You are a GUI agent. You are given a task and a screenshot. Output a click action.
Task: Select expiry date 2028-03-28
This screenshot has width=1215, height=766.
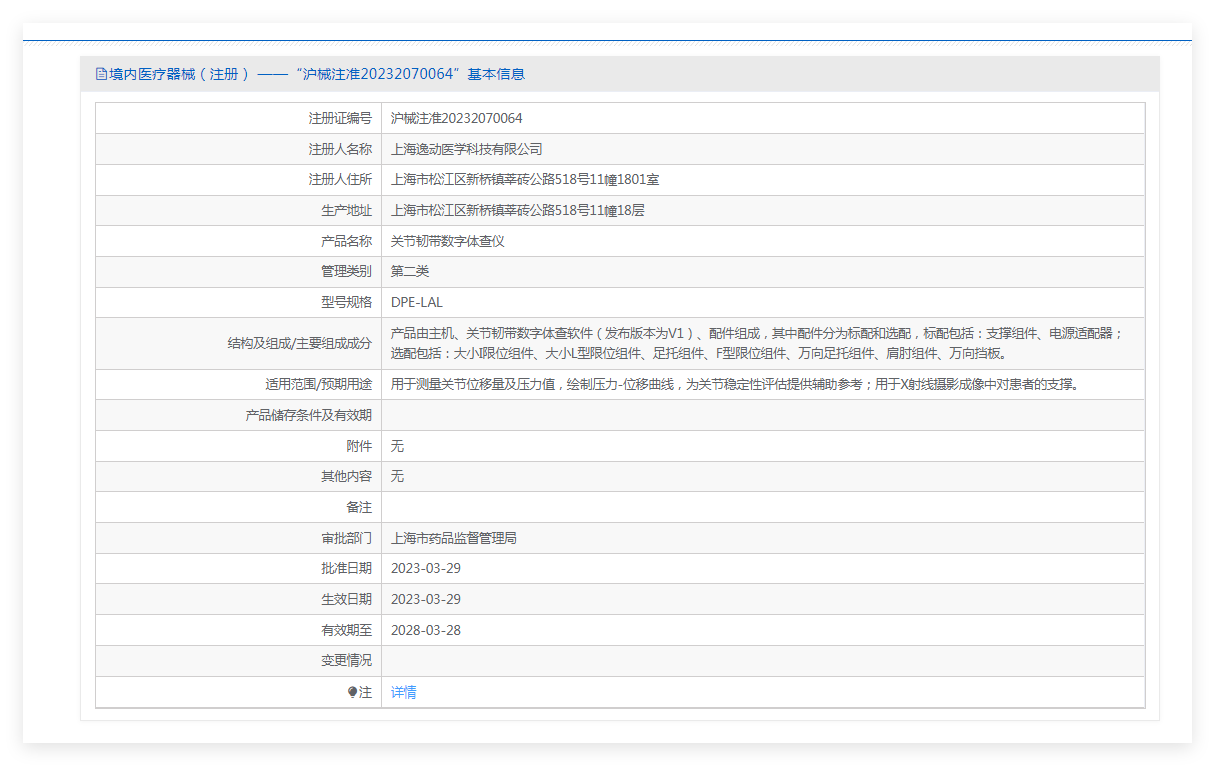426,630
